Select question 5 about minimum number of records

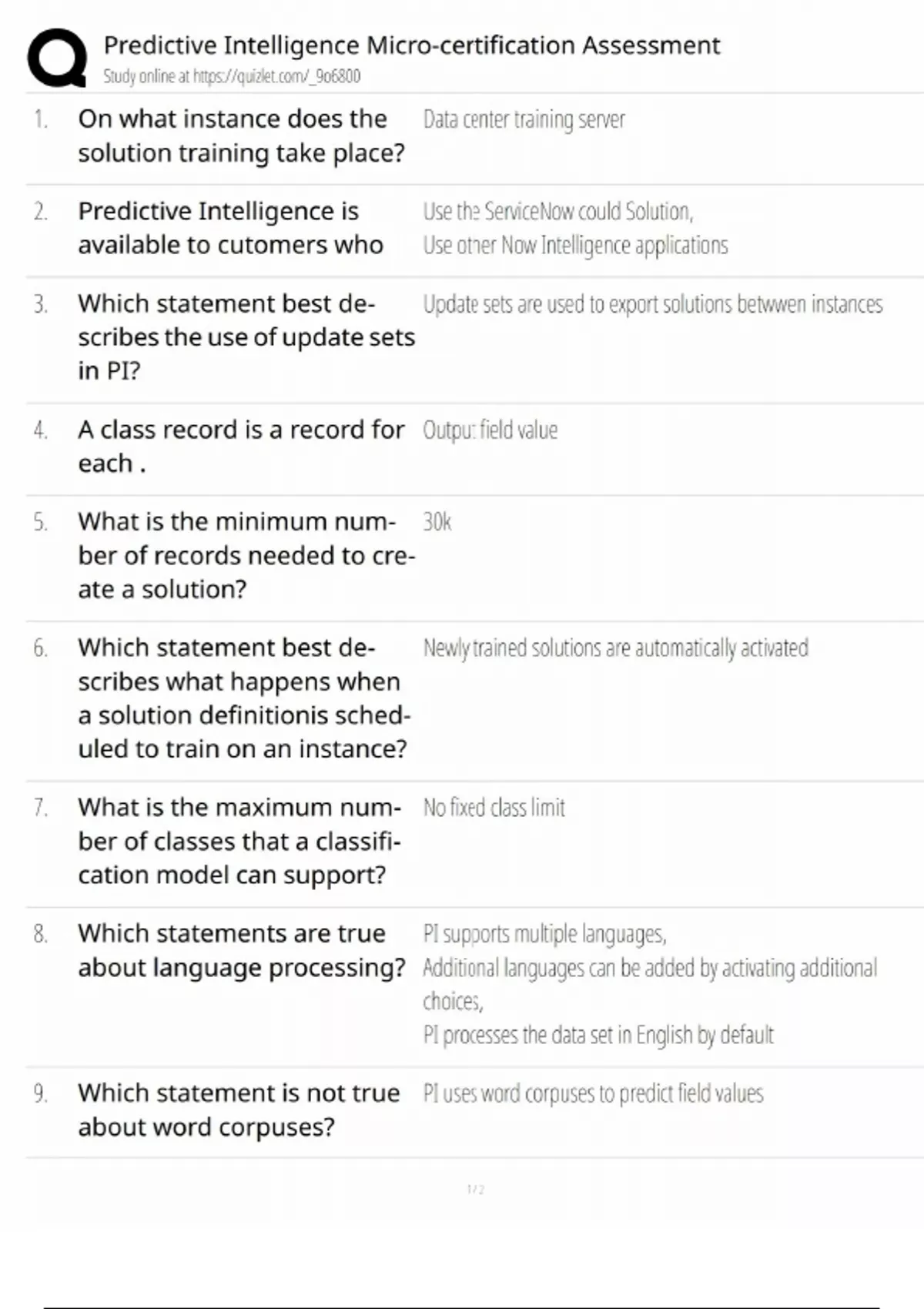(x=246, y=555)
